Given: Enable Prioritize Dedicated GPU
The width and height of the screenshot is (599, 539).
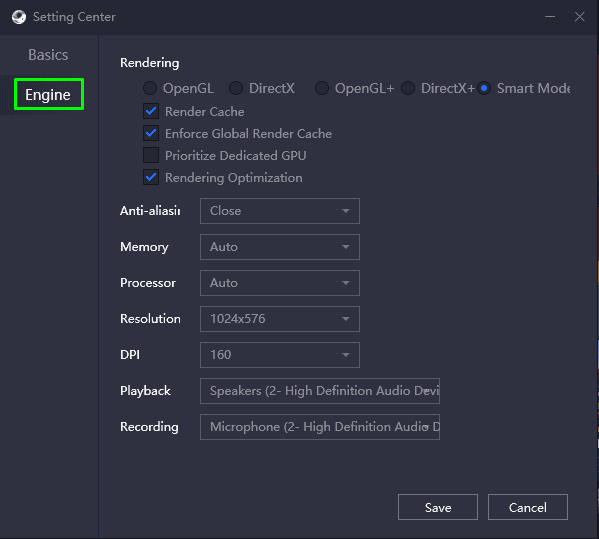Looking at the screenshot, I should click(x=151, y=155).
